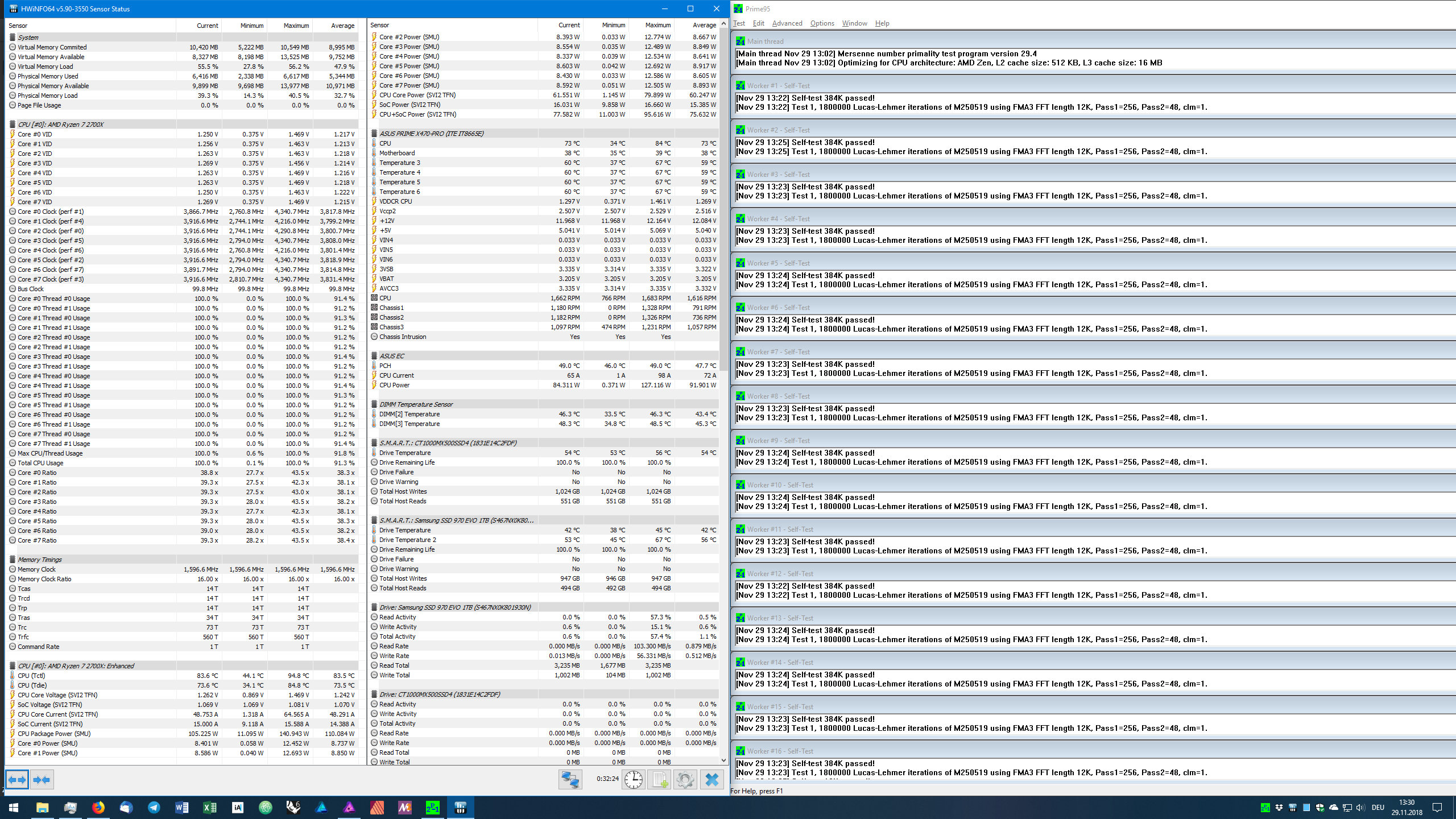Click the right double-arrow navigation button
Screen dimensions: 1456x819
(x=40, y=780)
